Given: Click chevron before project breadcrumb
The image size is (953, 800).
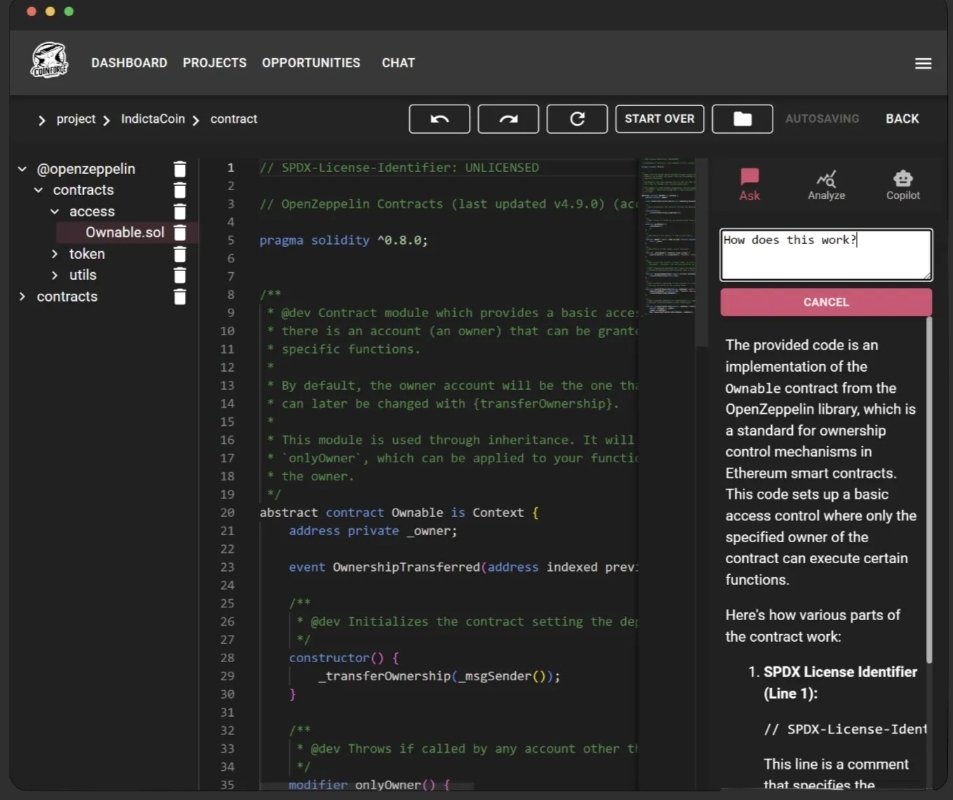Looking at the screenshot, I should pos(41,120).
